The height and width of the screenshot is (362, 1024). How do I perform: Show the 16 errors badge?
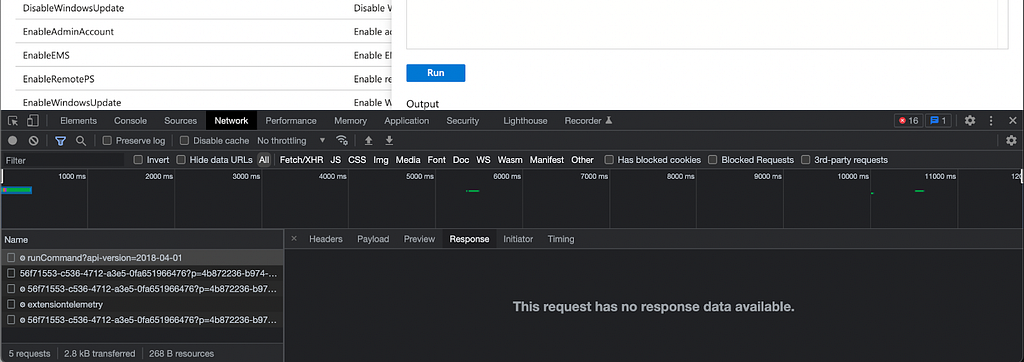point(908,121)
